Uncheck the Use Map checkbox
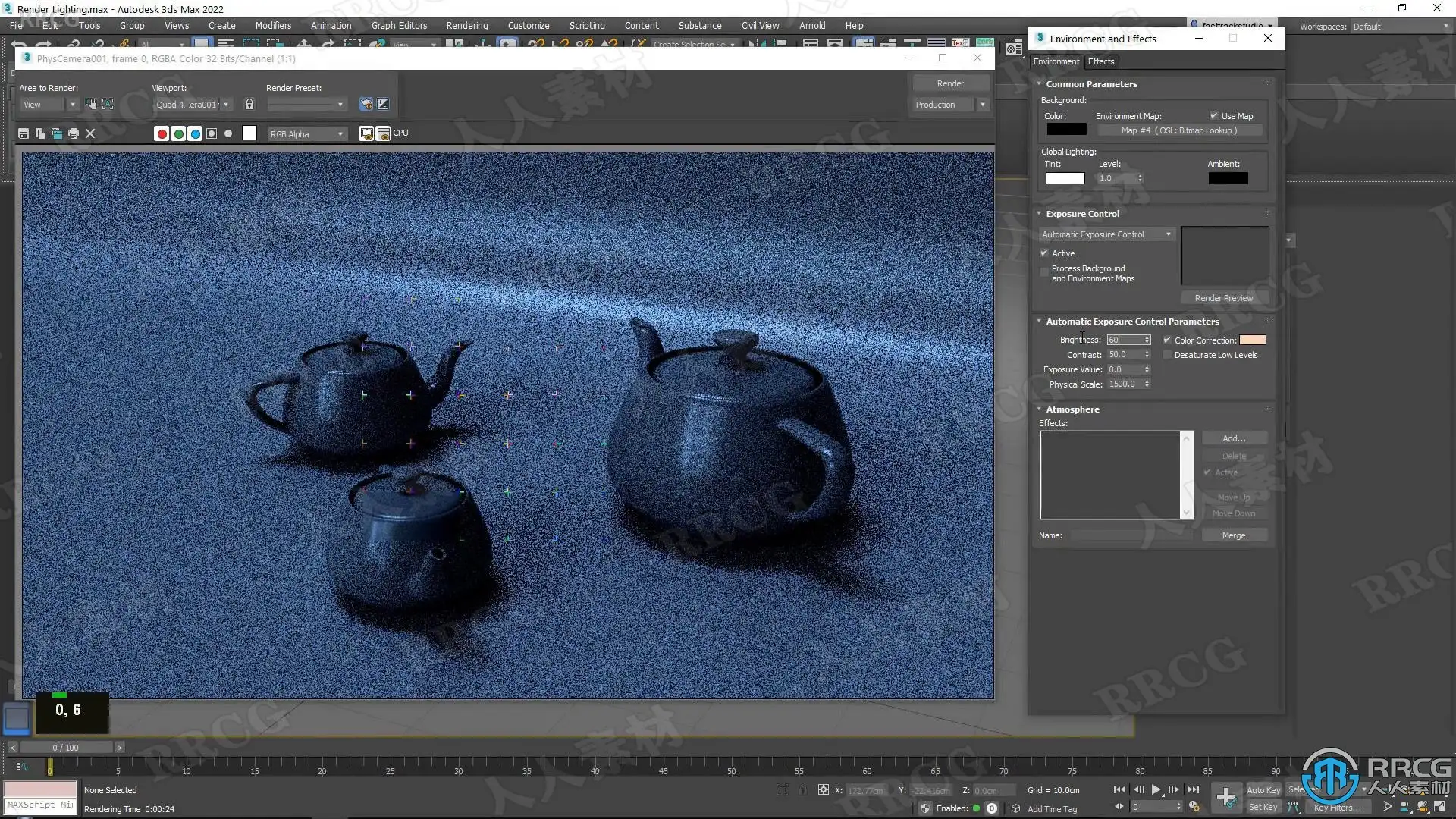Image resolution: width=1456 pixels, height=819 pixels. 1214,116
